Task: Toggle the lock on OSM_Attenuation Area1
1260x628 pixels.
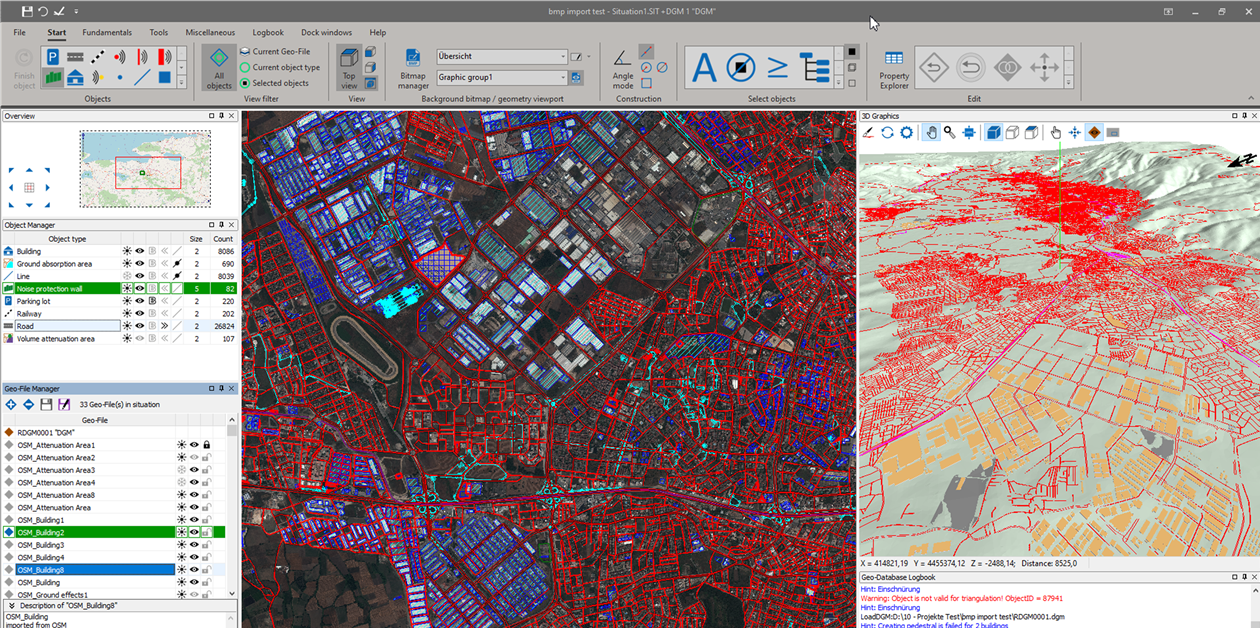Action: [206, 445]
